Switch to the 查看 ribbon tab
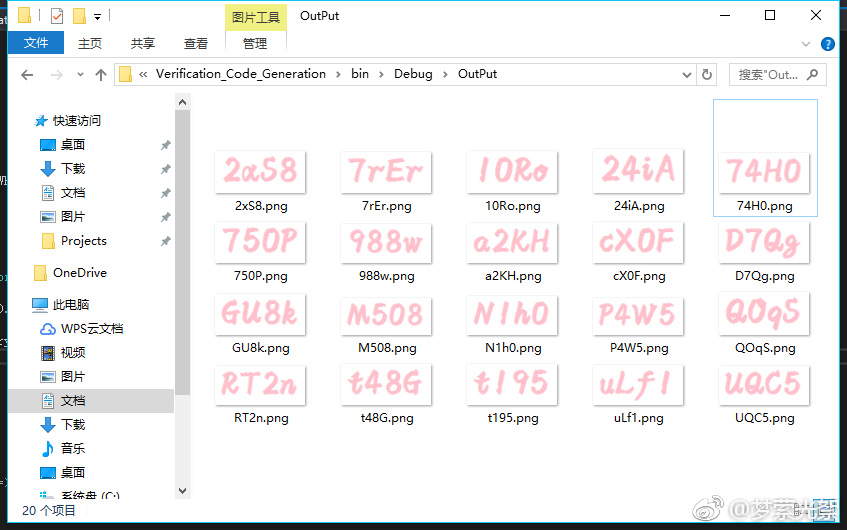 click(196, 43)
